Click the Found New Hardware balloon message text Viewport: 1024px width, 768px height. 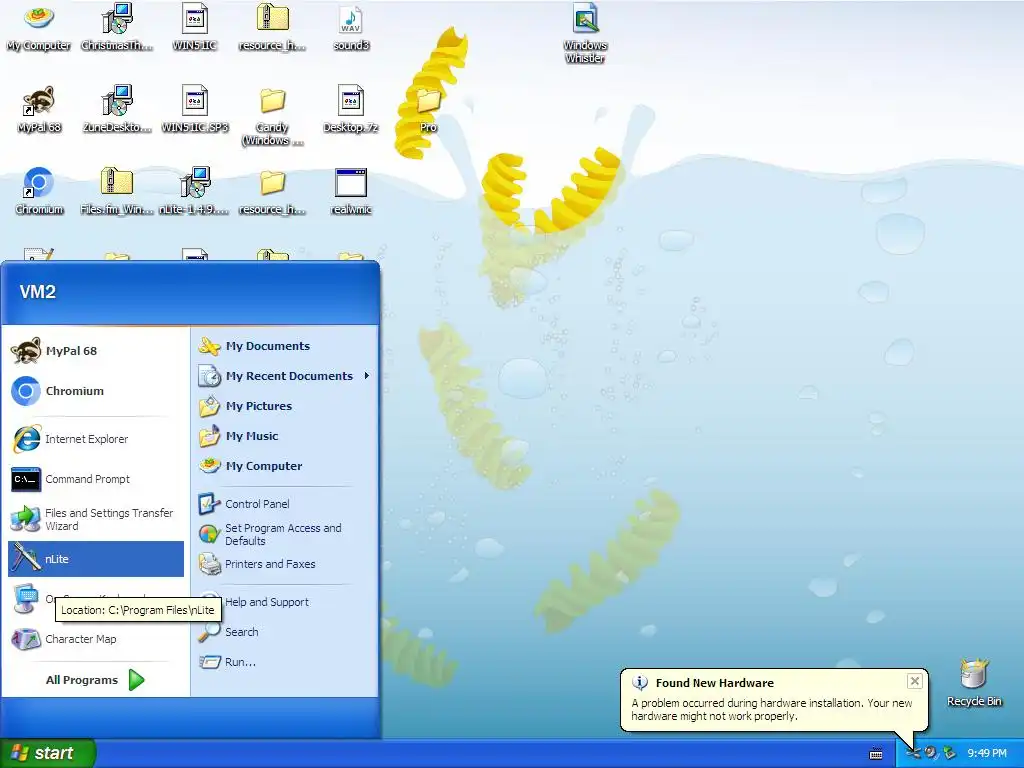(x=772, y=709)
